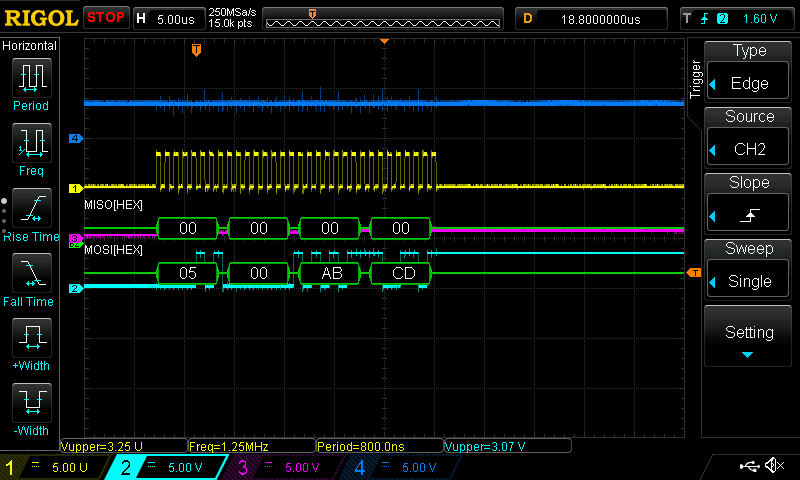Viewport: 800px width, 480px height.
Task: Select the +Width measurement icon
Action: pyautogui.click(x=32, y=338)
